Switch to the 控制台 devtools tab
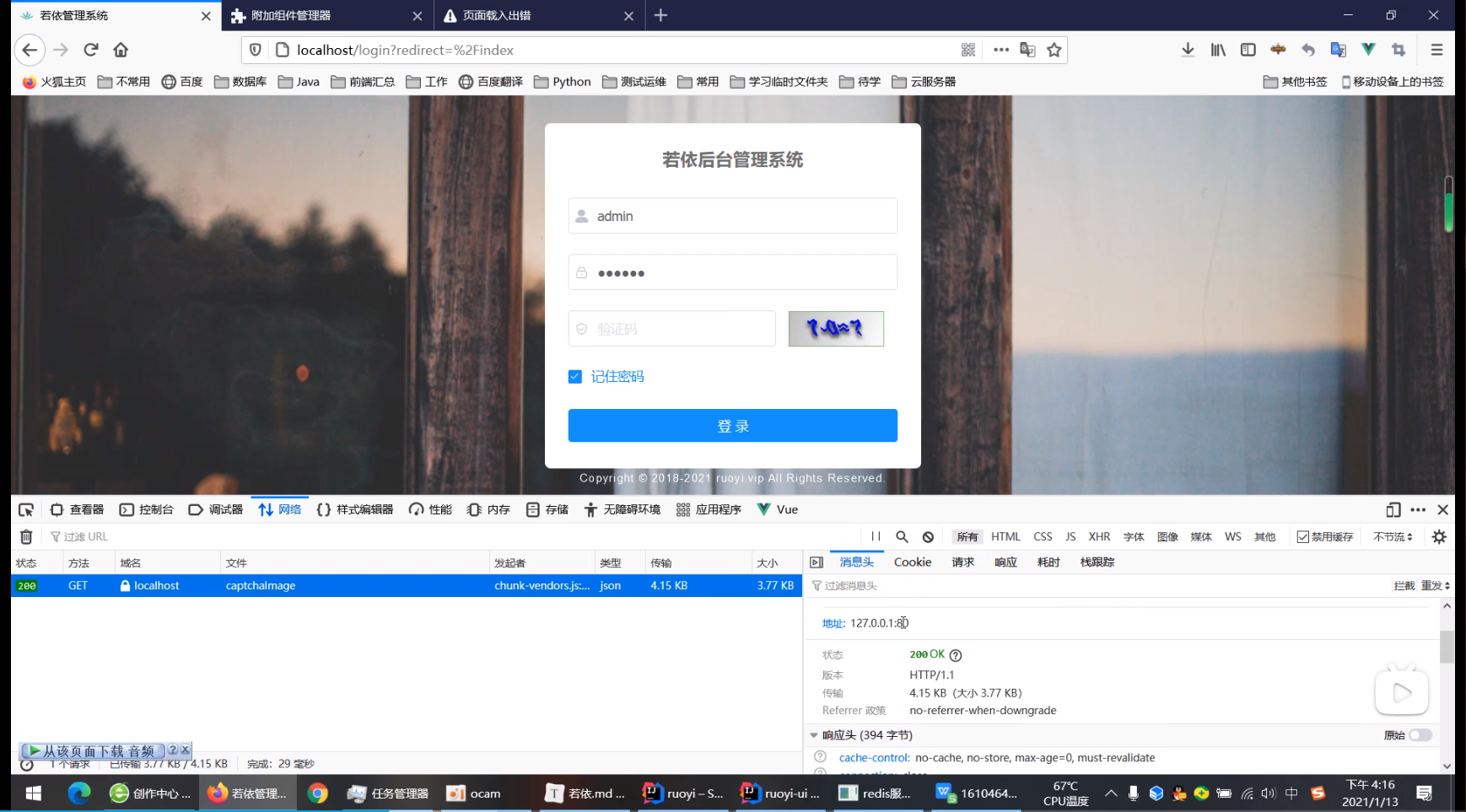The height and width of the screenshot is (812, 1466). point(146,509)
